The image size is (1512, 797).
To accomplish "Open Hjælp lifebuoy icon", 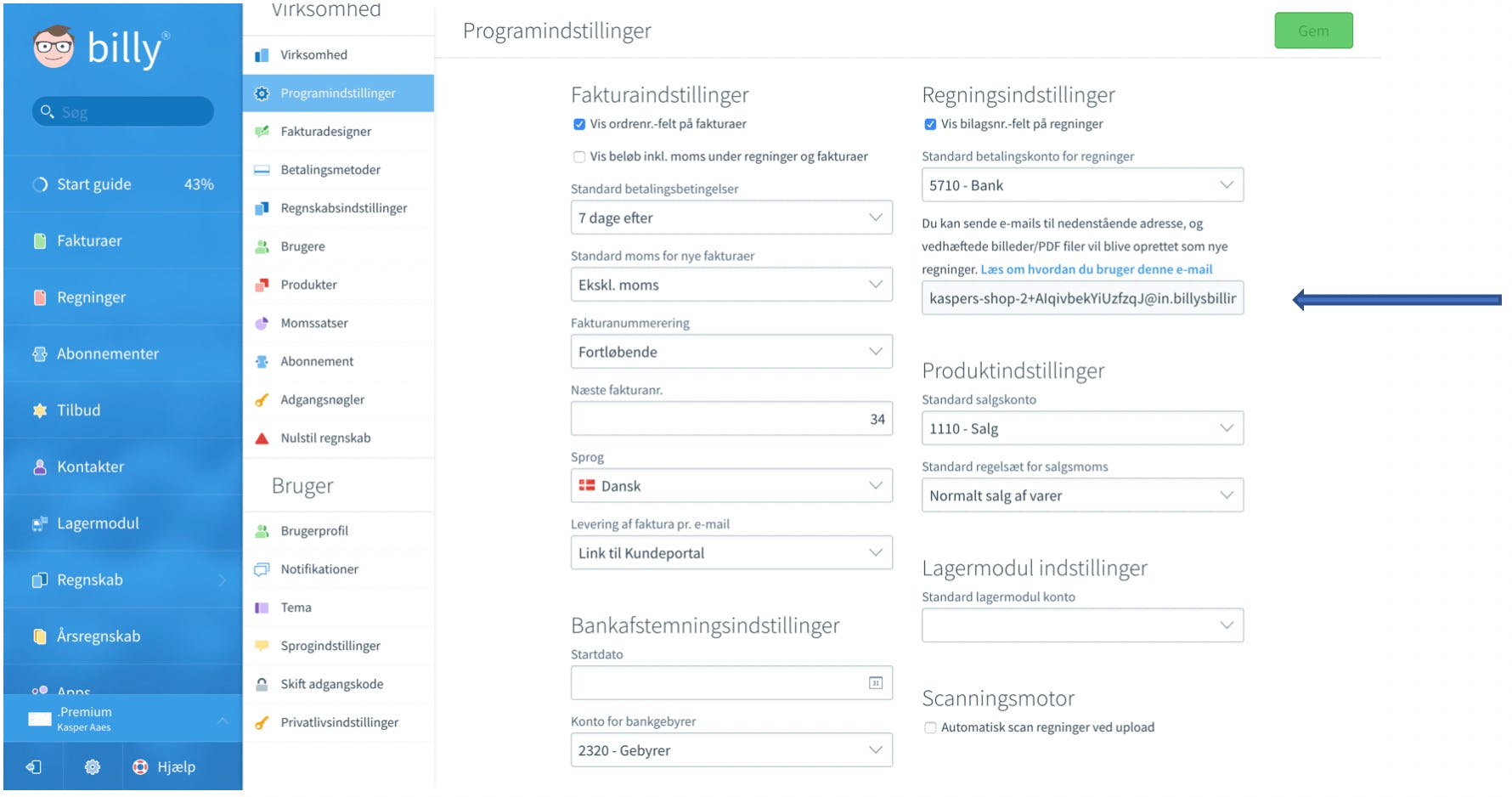I will [x=140, y=767].
